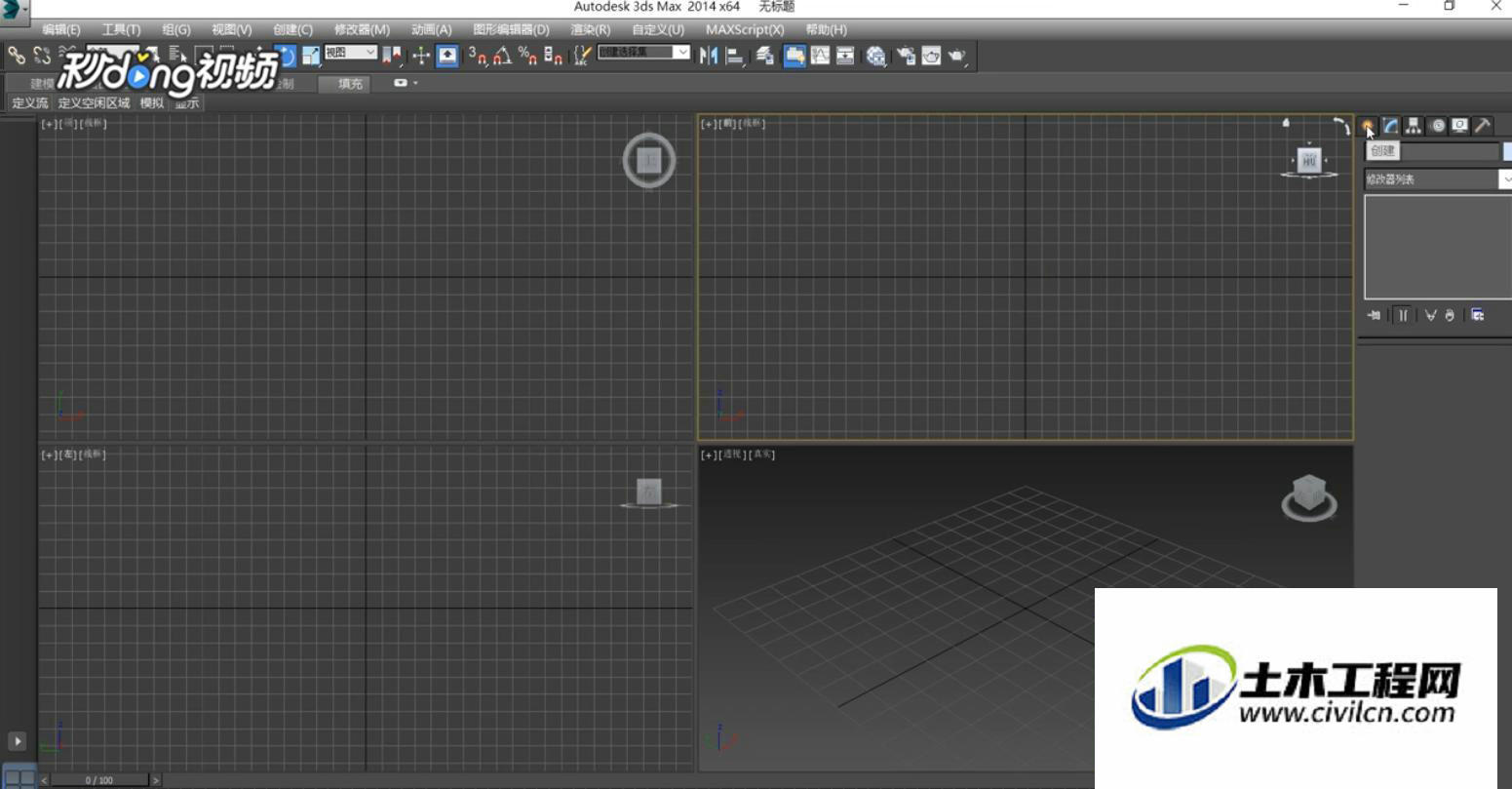Click the ViewCube in the left viewport
This screenshot has width=1512, height=789.
(x=649, y=493)
